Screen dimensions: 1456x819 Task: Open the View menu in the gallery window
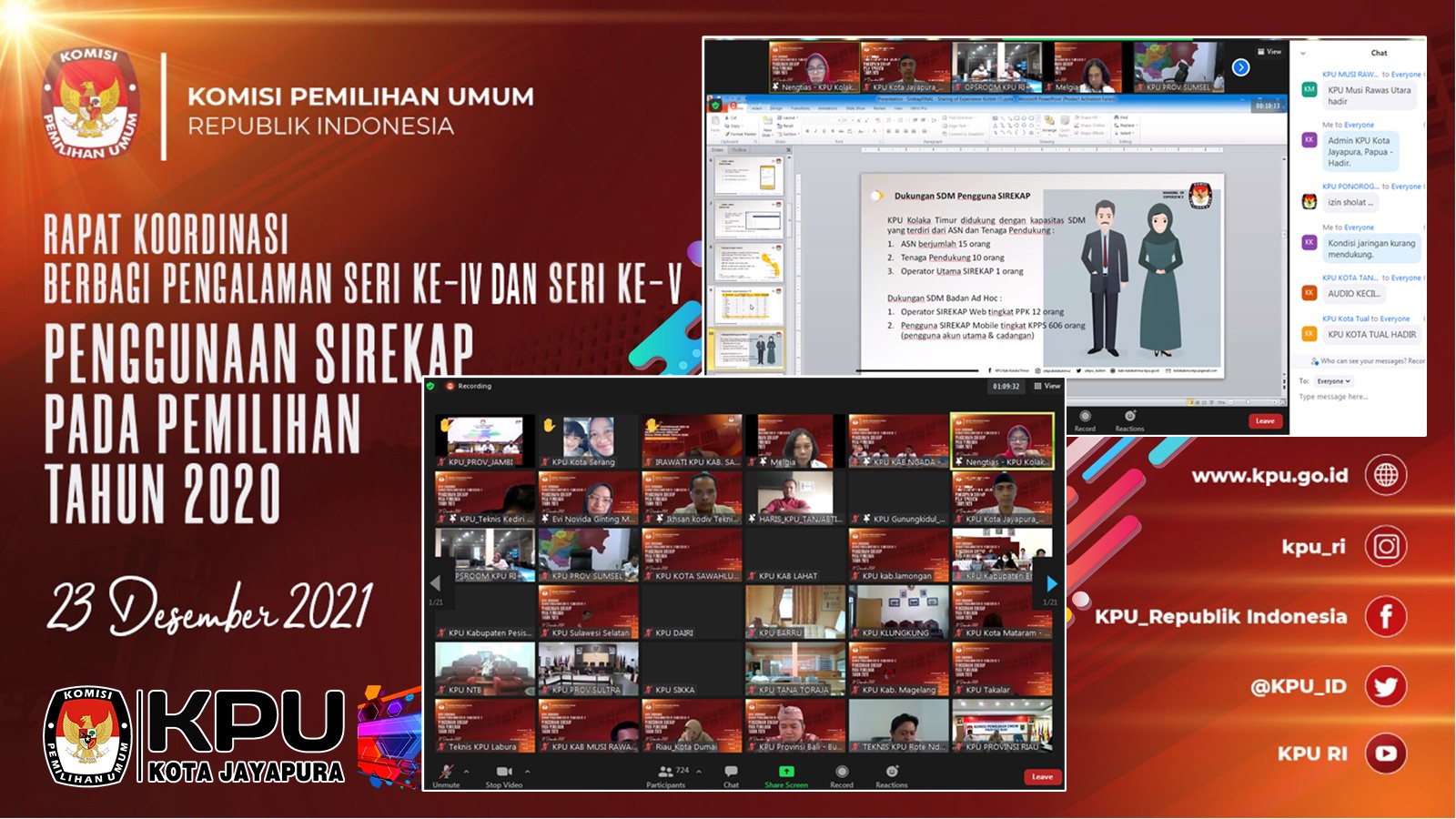click(1047, 387)
